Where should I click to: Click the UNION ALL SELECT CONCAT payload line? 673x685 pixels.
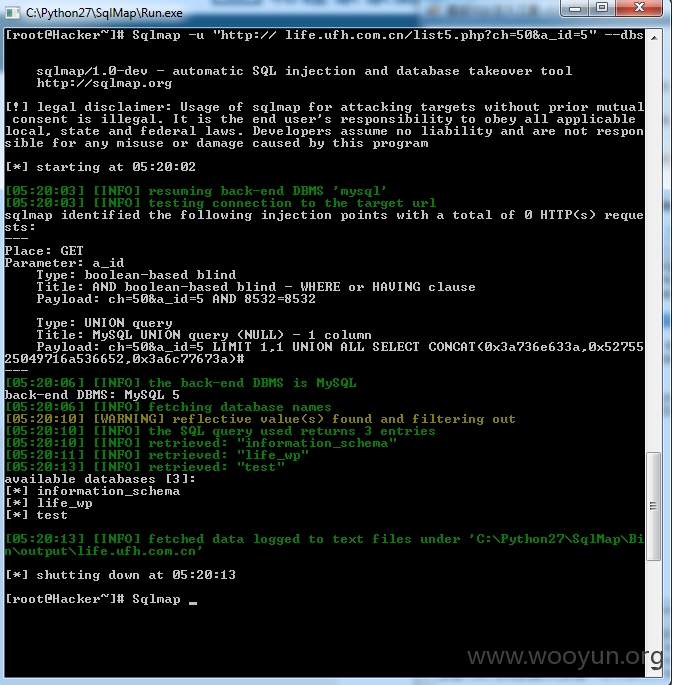pos(324,353)
